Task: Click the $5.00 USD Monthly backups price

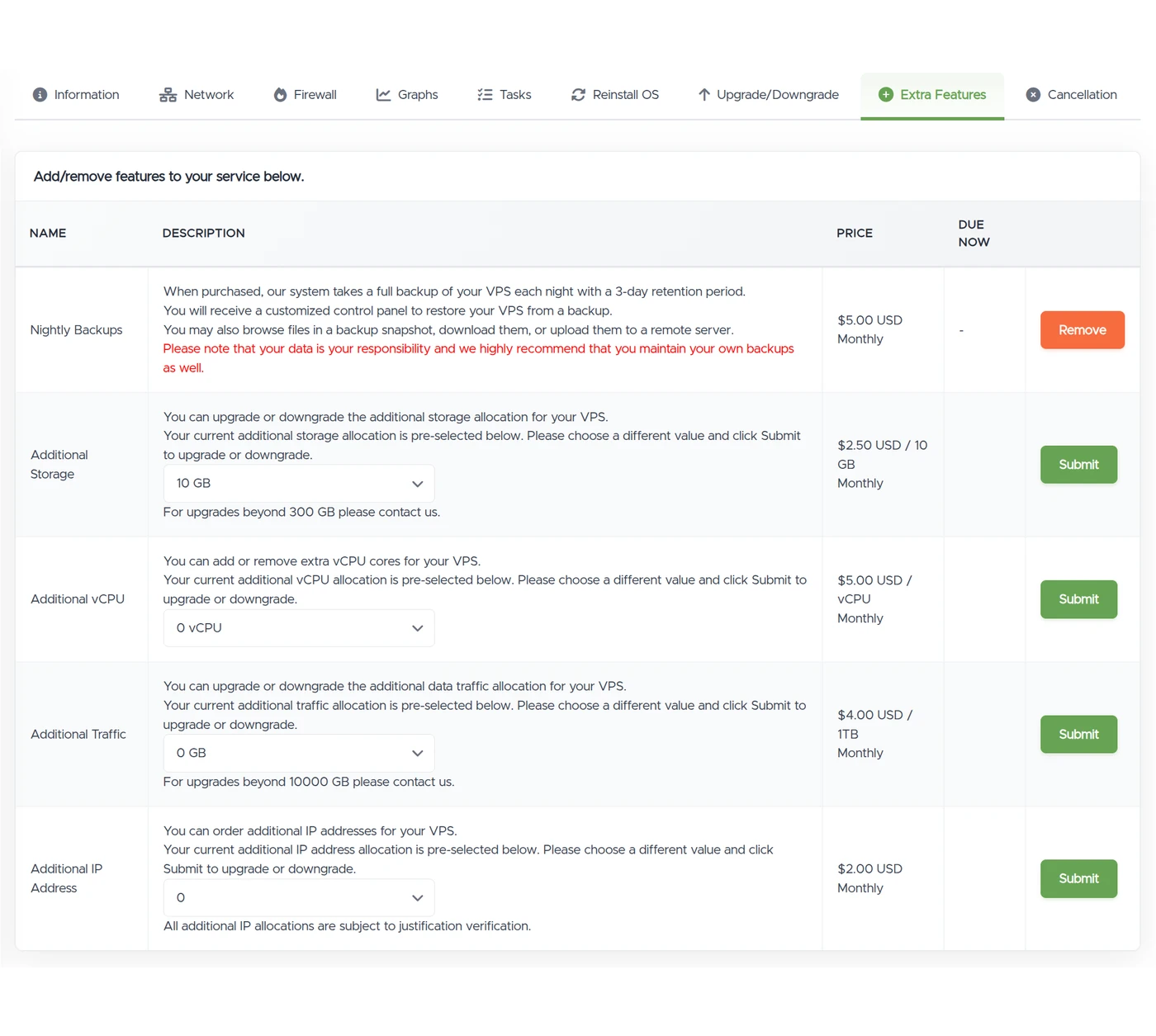Action: coord(869,330)
